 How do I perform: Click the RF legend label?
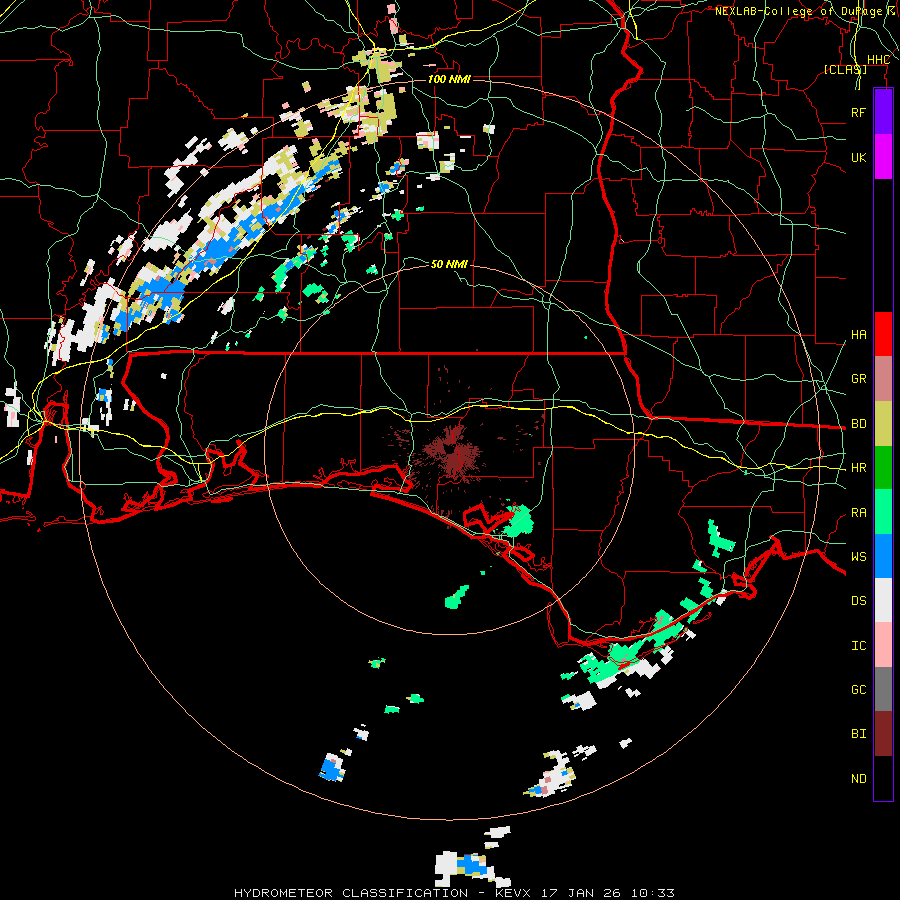(859, 112)
